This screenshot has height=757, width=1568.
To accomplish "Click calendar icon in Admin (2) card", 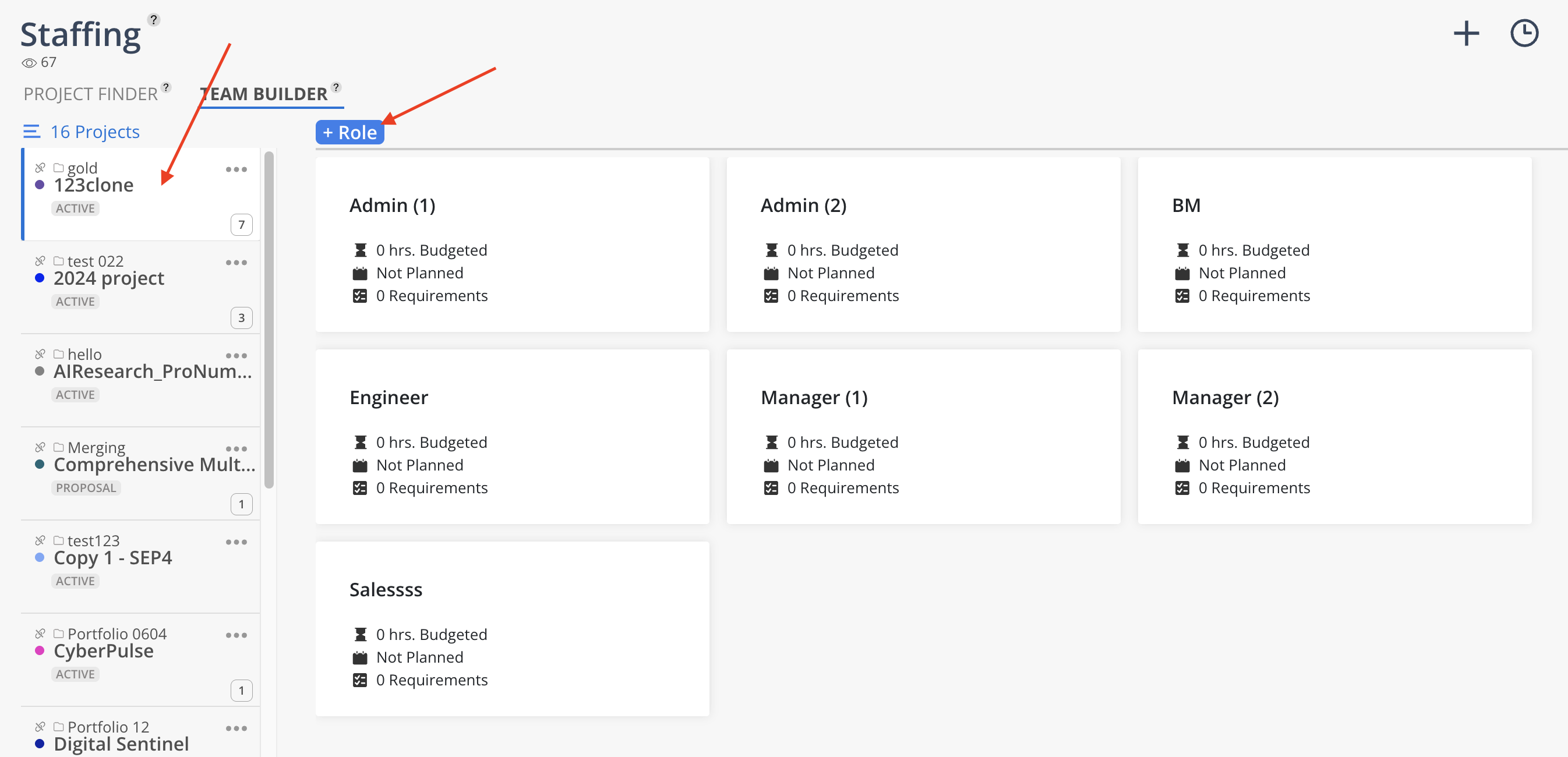I will tap(771, 273).
